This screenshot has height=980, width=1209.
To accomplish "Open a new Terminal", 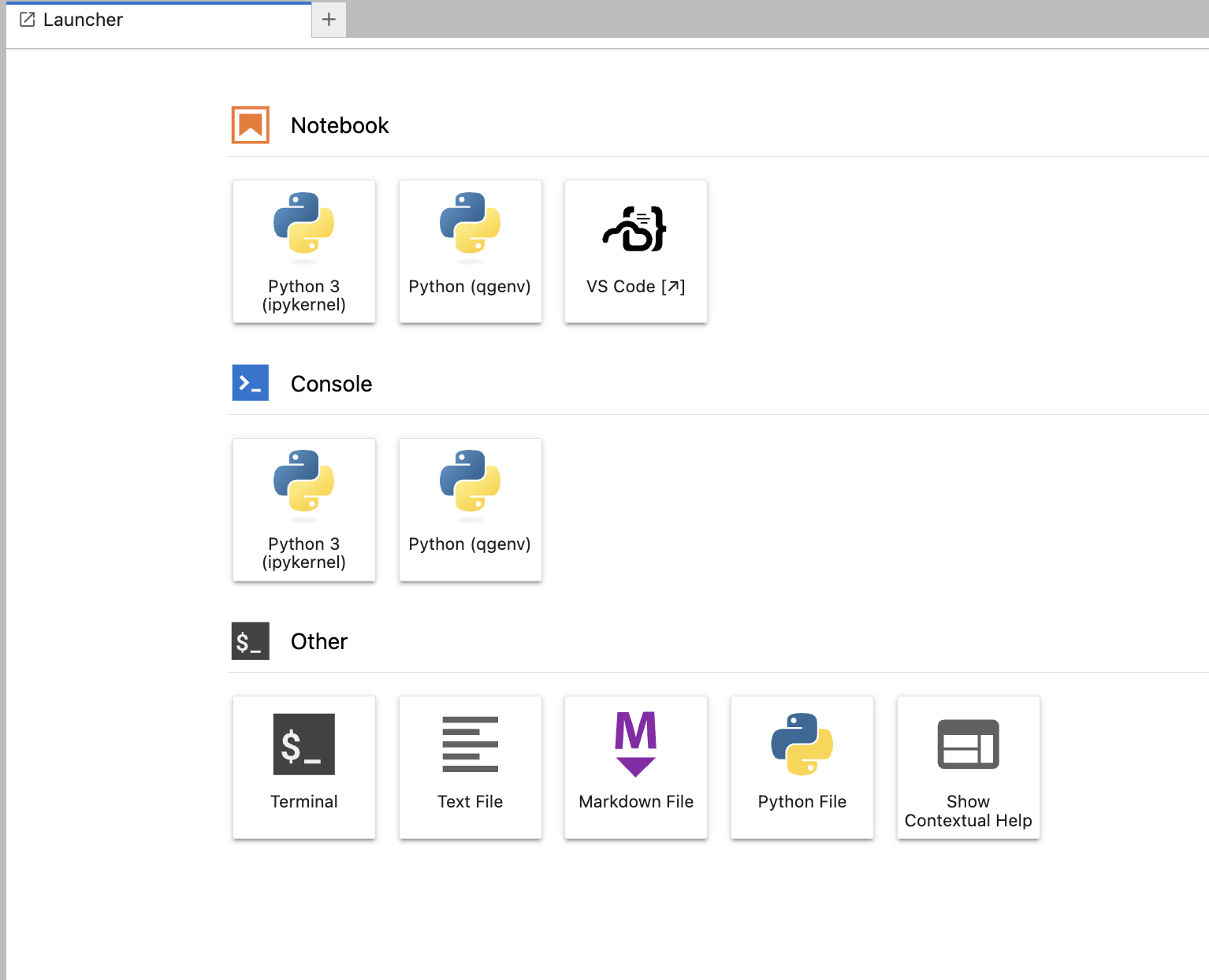I will coord(304,767).
